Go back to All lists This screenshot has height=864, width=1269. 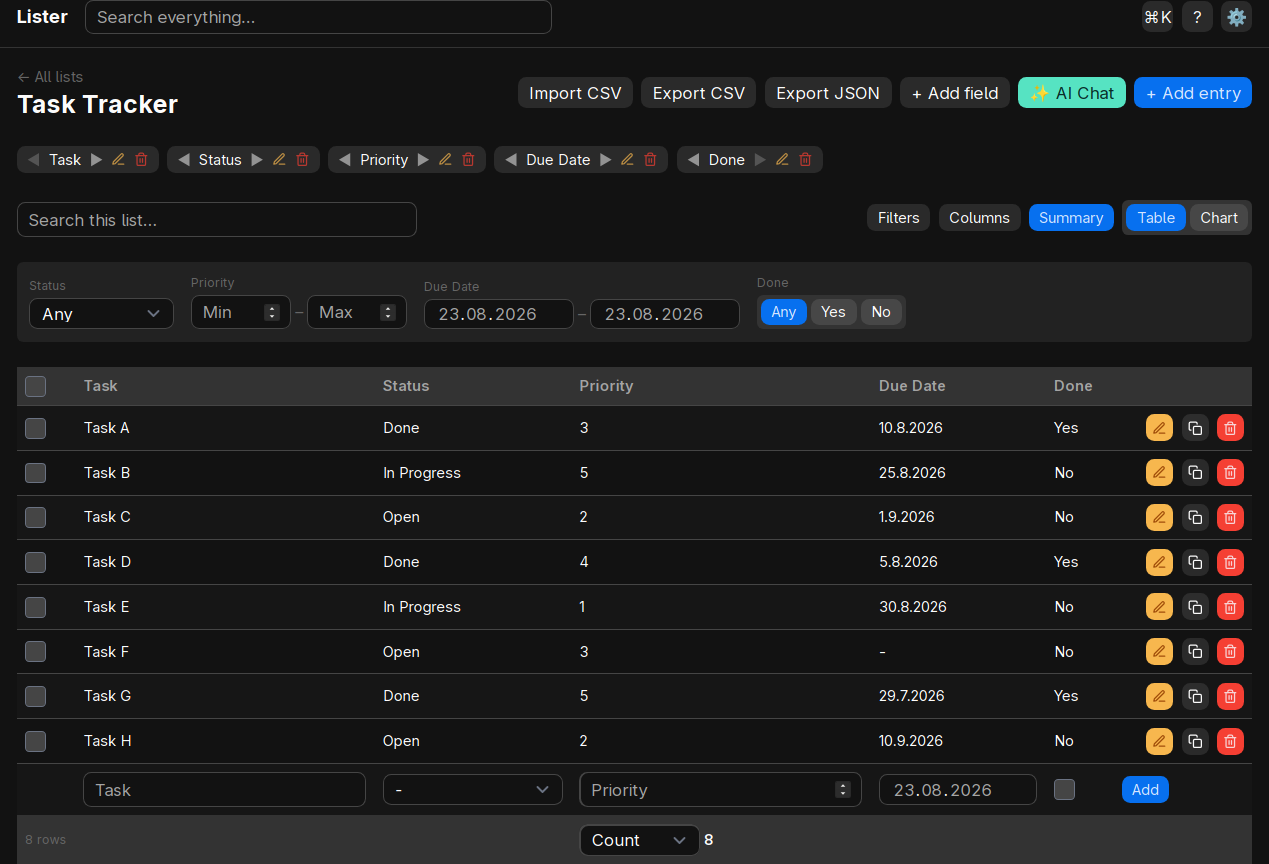click(x=50, y=77)
